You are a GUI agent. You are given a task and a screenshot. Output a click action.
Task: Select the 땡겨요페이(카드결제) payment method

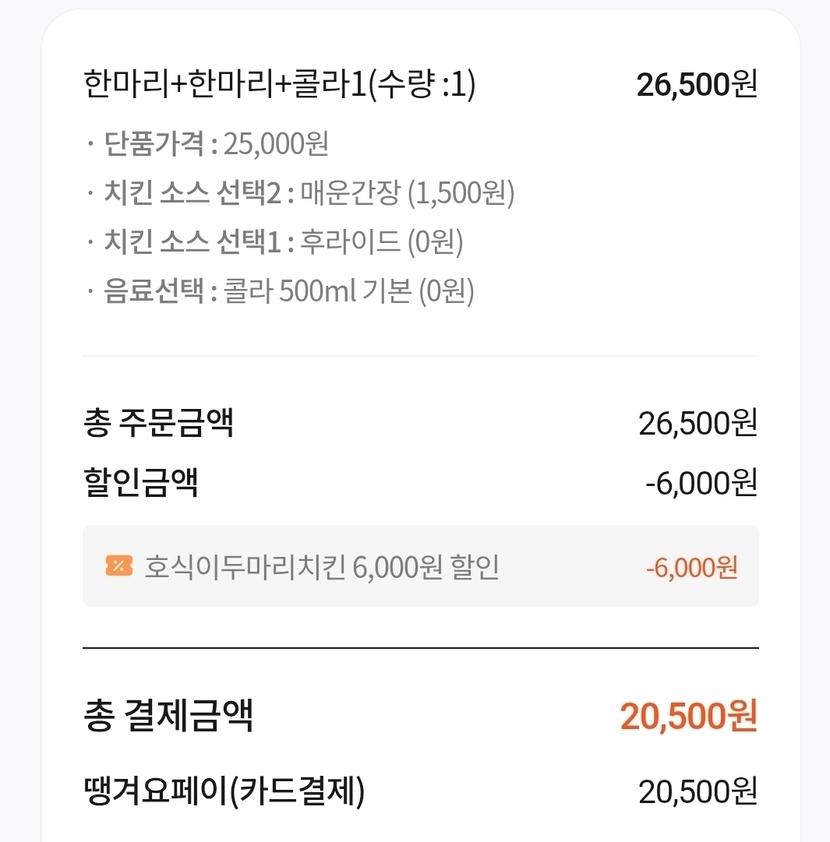(x=224, y=790)
